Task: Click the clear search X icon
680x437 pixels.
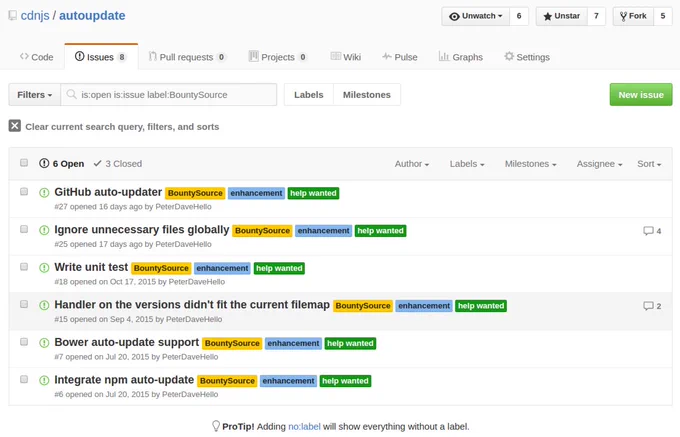Action: (x=15, y=126)
